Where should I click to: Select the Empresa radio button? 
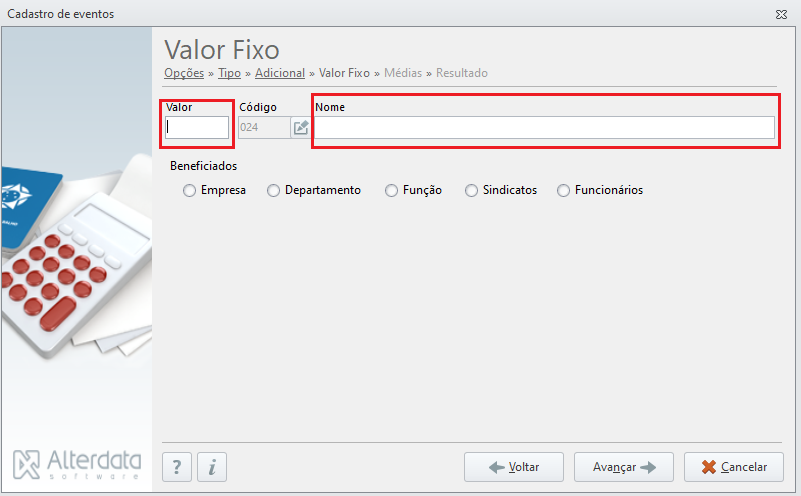pyautogui.click(x=190, y=191)
